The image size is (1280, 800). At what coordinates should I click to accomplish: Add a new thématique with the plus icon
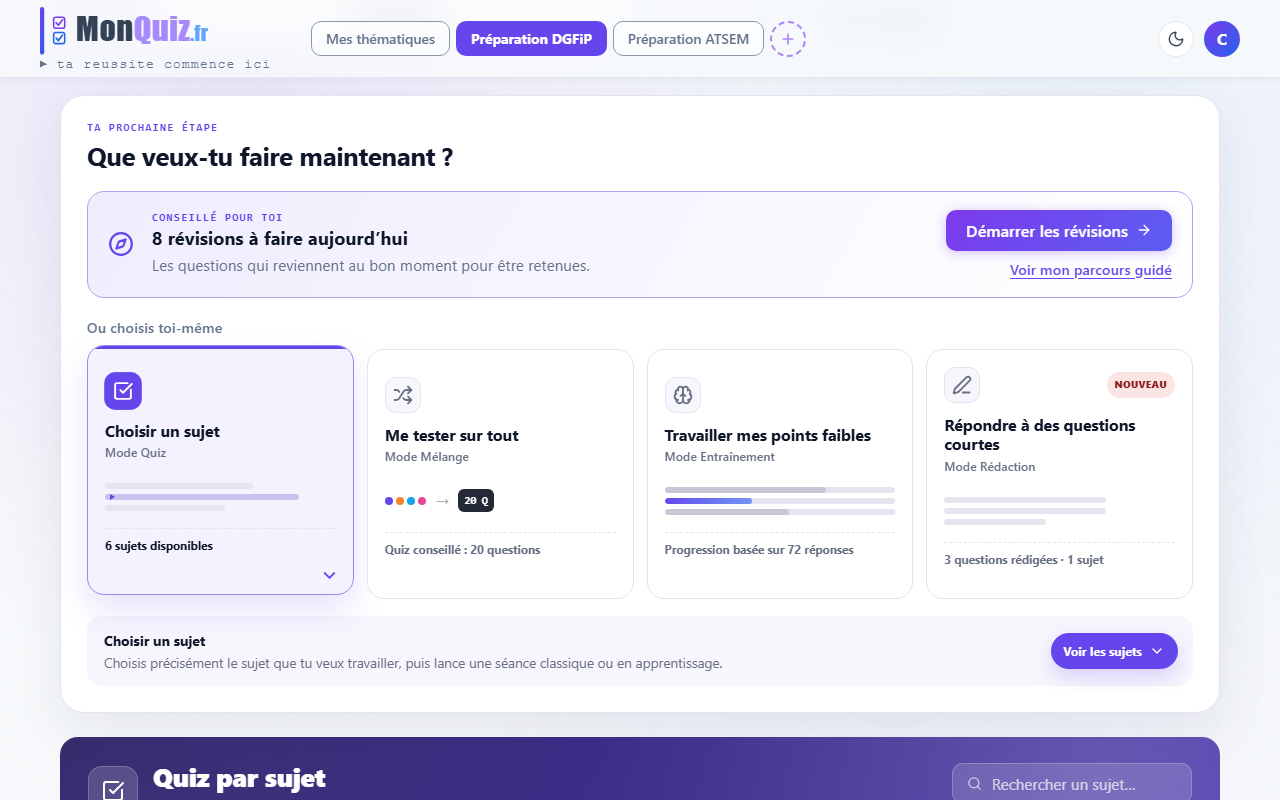point(788,39)
